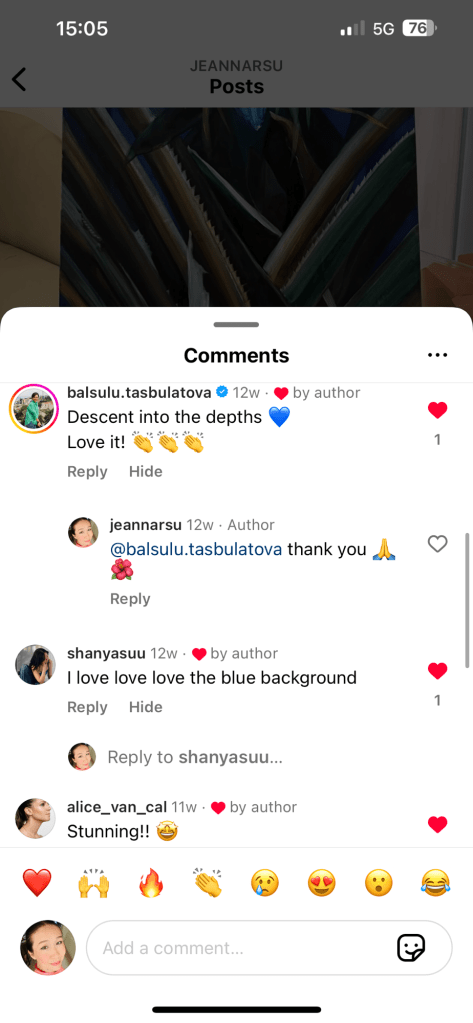
Task: Reply to balsulu.tasbulatova's comment
Action: pyautogui.click(x=87, y=472)
